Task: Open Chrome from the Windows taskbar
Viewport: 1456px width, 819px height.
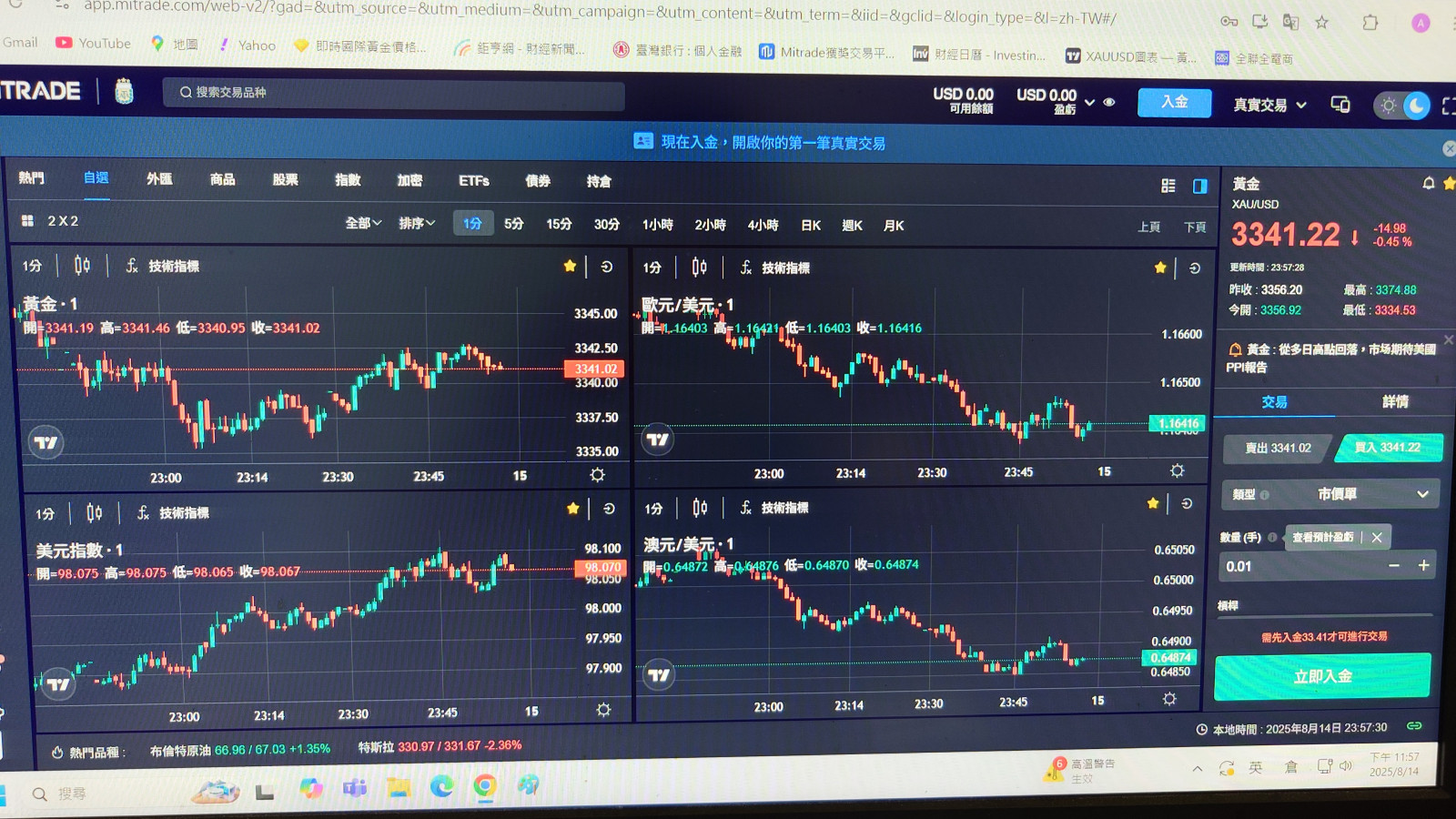Action: point(484,785)
